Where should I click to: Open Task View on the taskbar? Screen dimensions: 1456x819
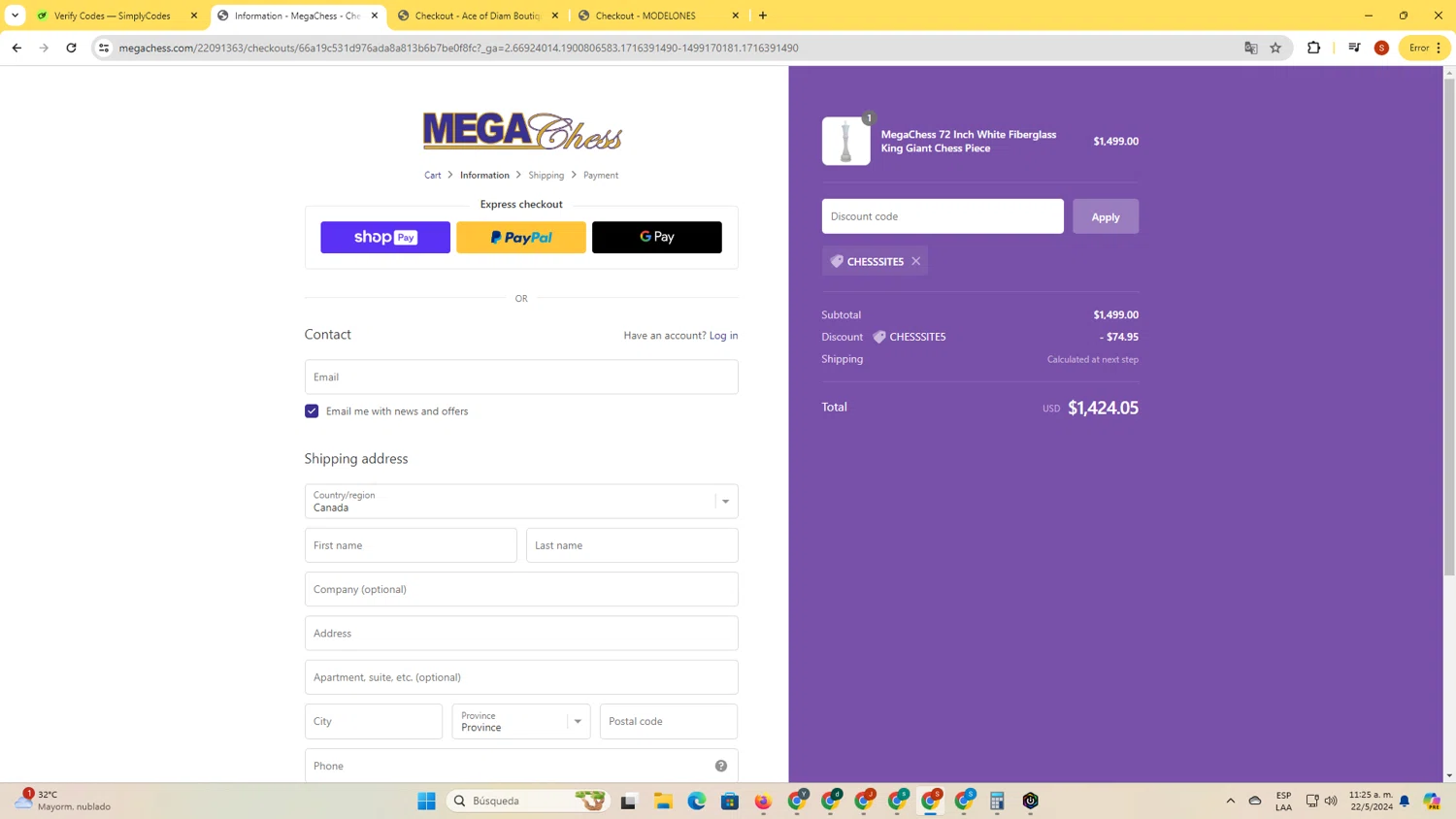click(x=628, y=801)
